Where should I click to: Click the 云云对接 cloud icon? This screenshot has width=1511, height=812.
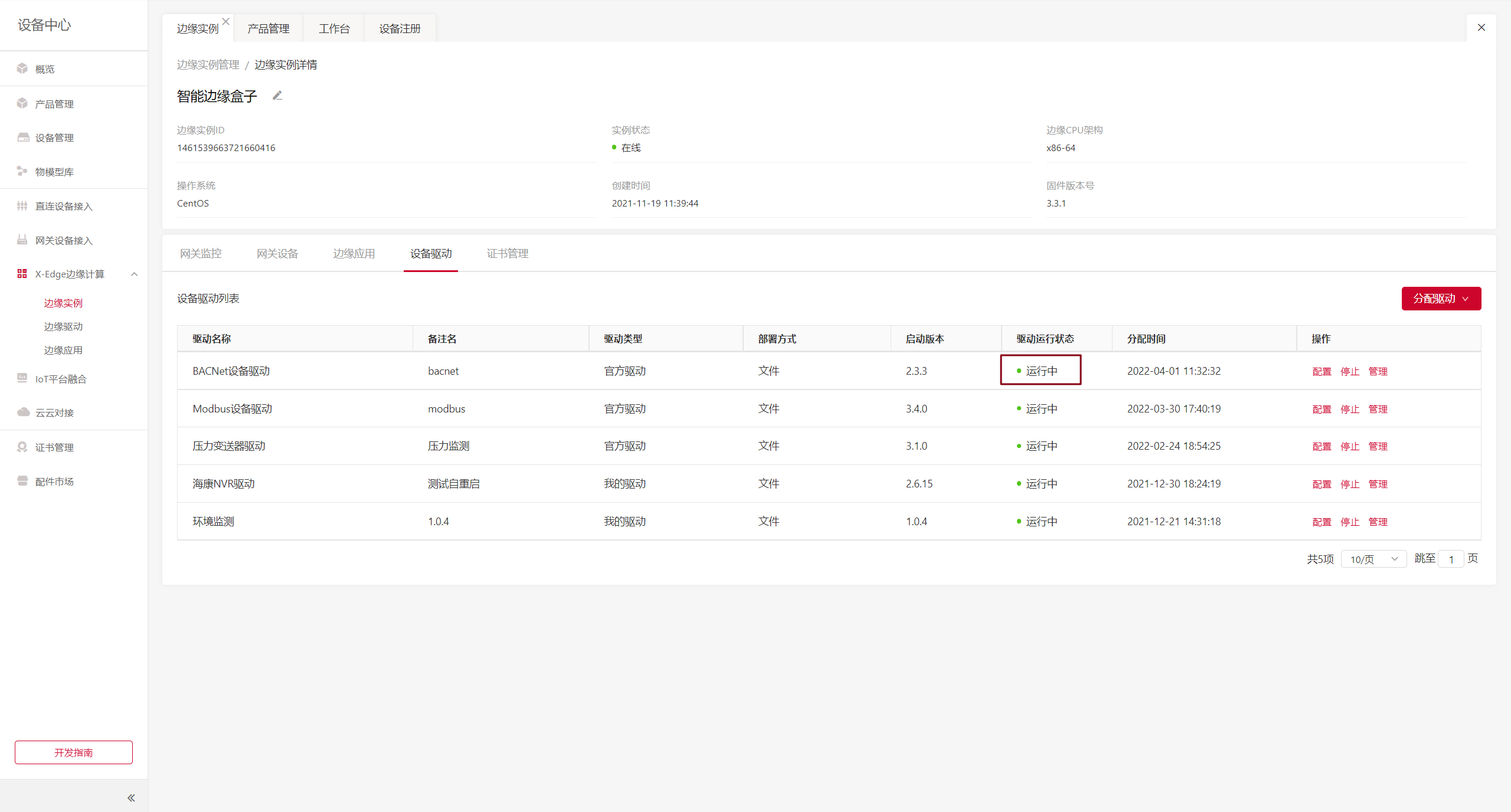pos(23,412)
